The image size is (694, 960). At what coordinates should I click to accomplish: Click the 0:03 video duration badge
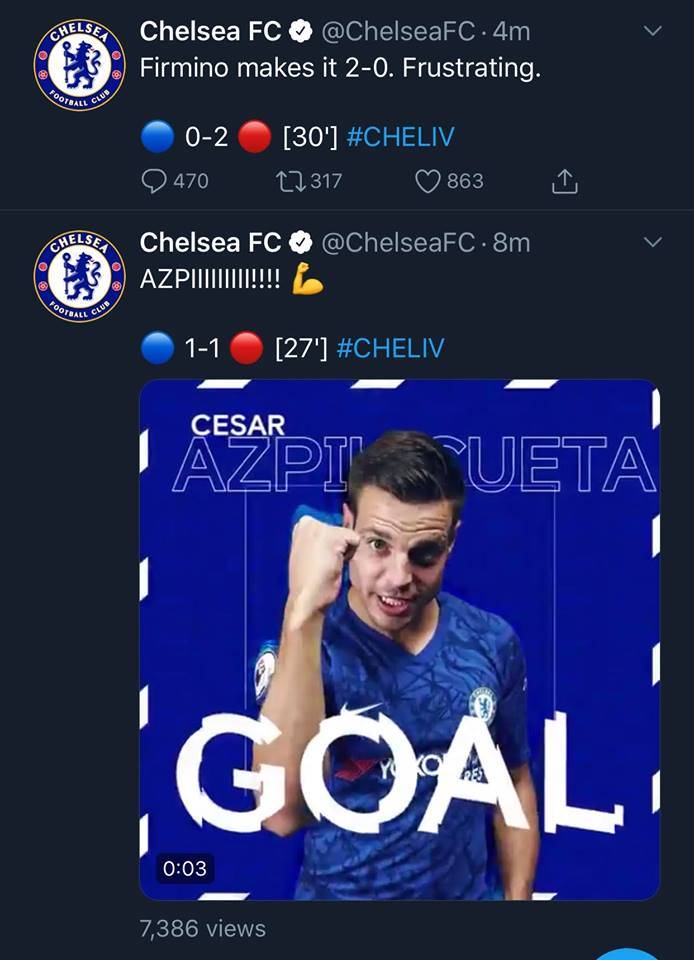[186, 869]
